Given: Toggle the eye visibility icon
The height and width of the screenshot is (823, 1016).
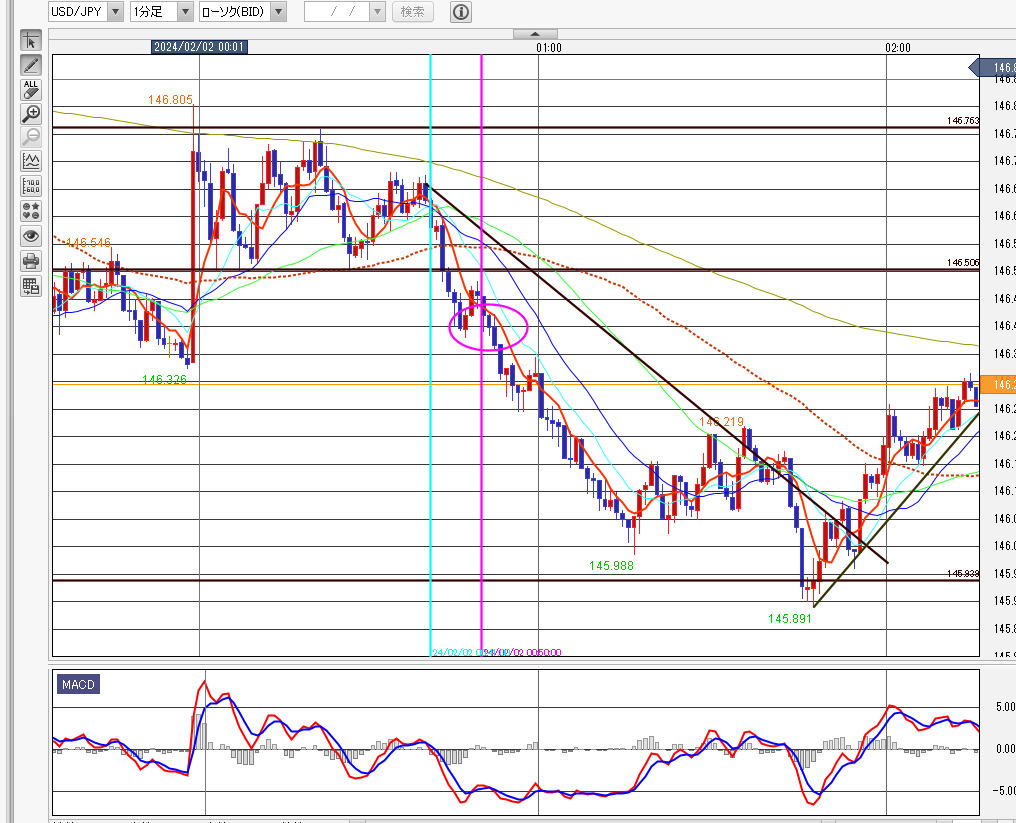Looking at the screenshot, I should pyautogui.click(x=31, y=237).
